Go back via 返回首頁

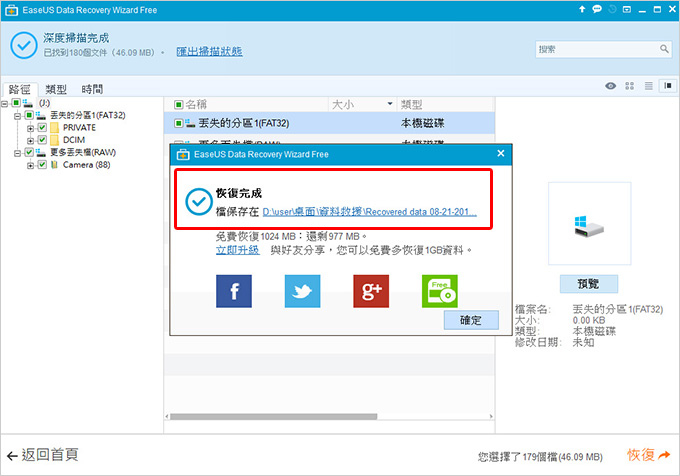click(x=42, y=455)
